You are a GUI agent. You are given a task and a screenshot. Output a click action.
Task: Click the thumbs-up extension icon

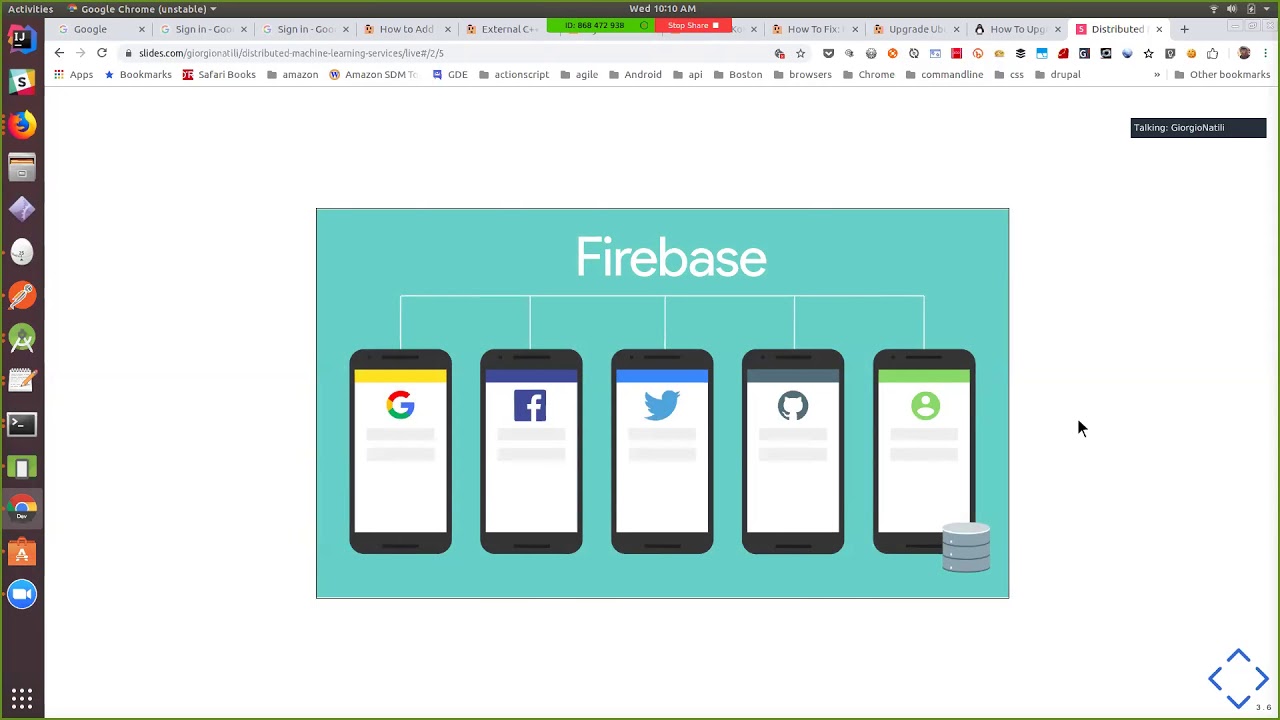[x=1212, y=53]
